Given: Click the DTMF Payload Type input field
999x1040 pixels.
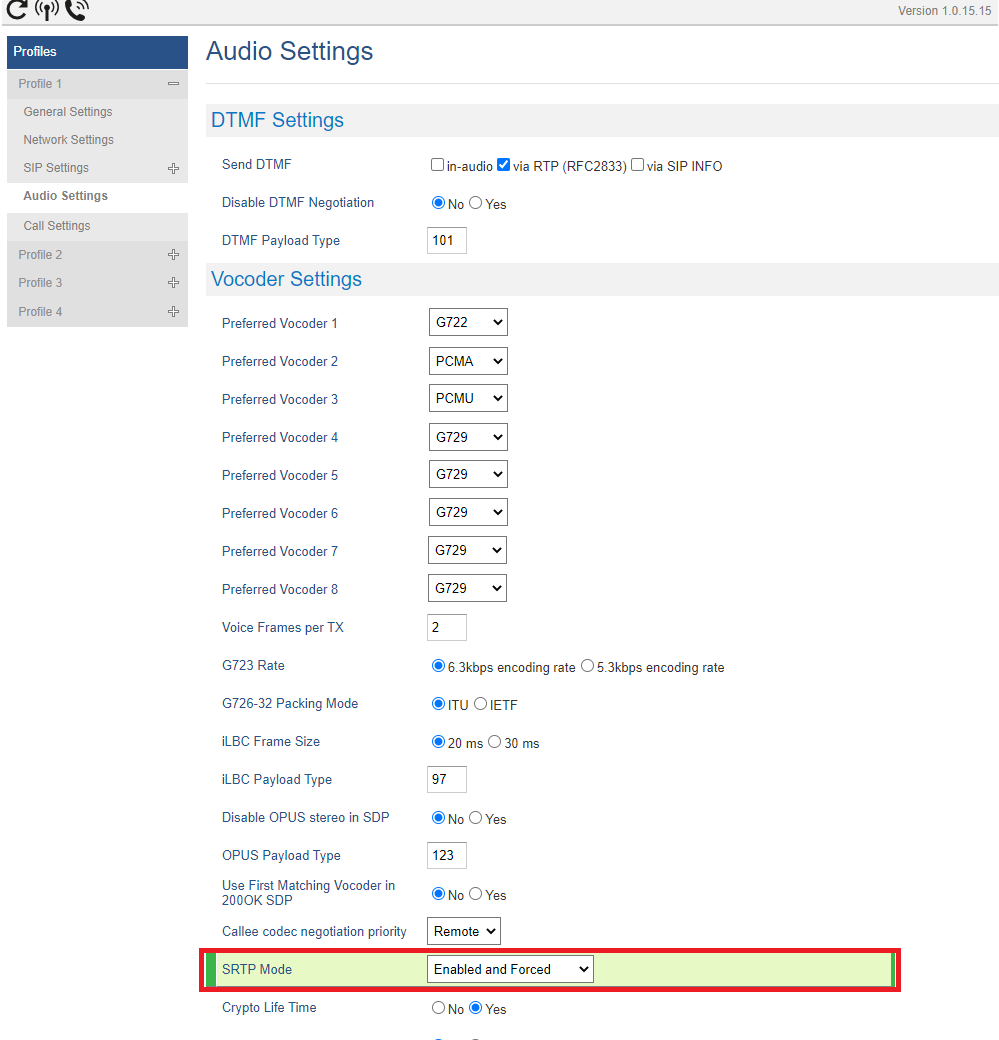Looking at the screenshot, I should [446, 241].
